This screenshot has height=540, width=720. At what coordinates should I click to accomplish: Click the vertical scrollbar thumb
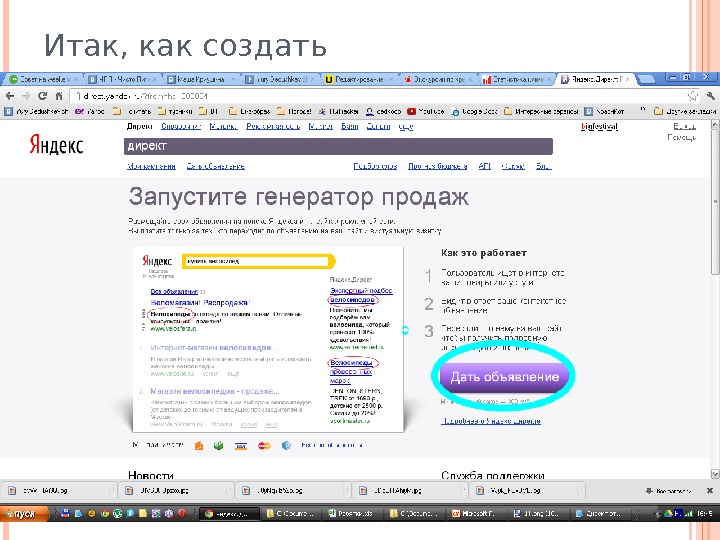tap(715, 201)
